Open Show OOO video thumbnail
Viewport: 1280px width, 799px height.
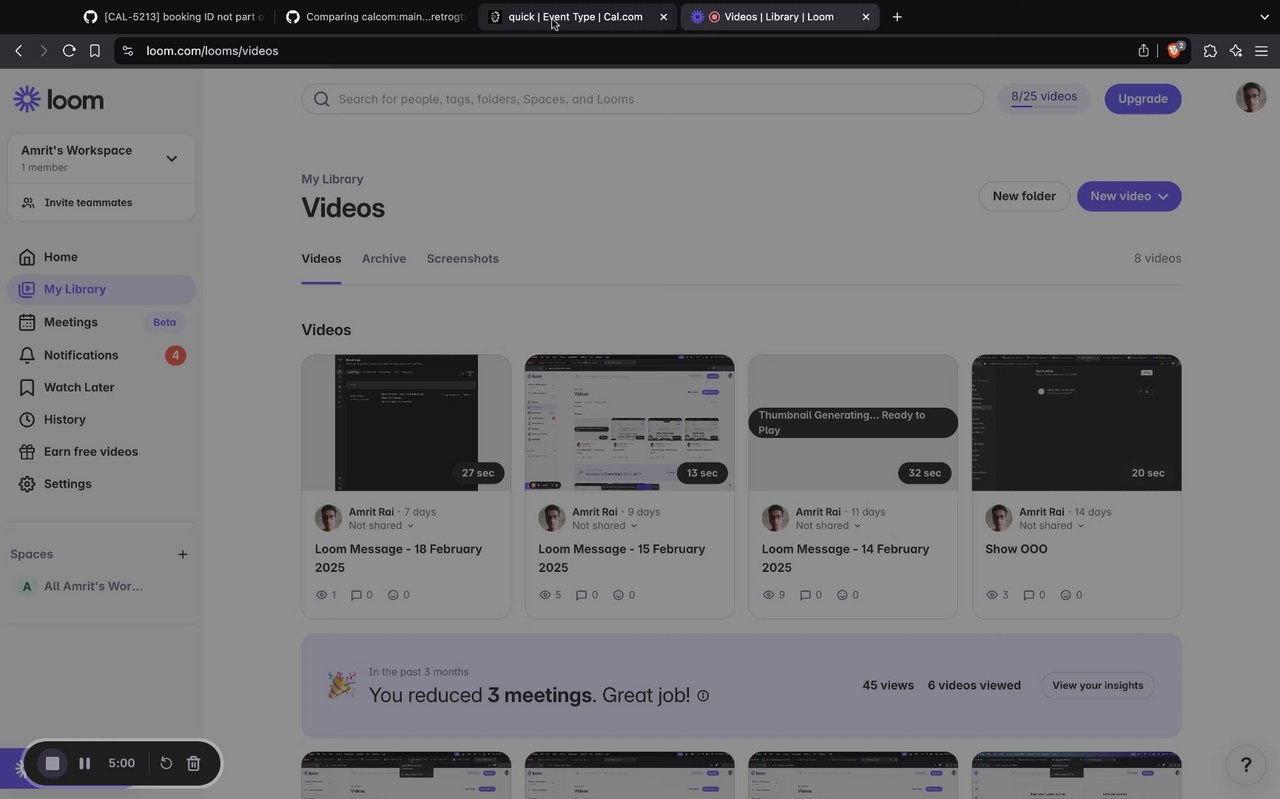1077,423
